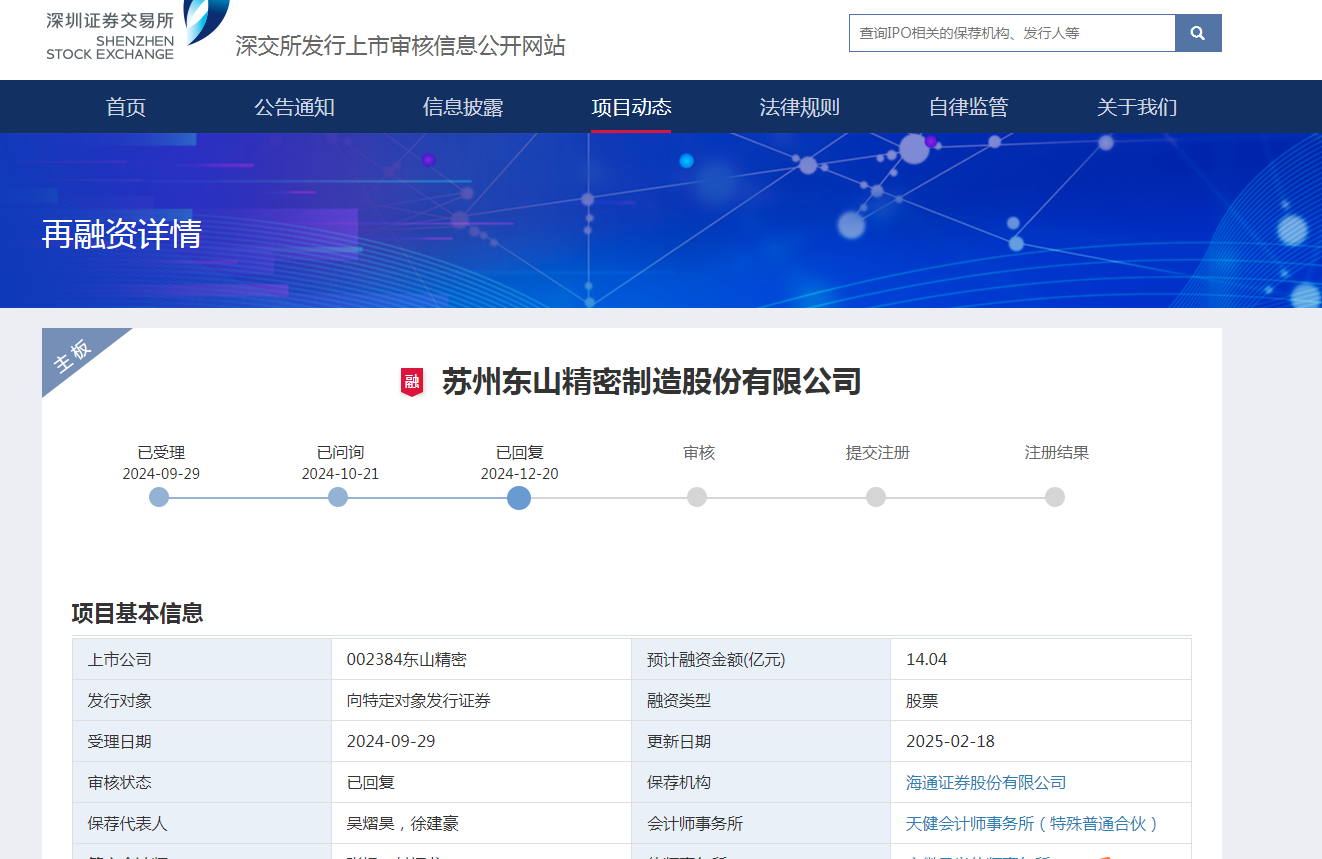Click the 2024-12-20 date under 已回复
This screenshot has width=1322, height=859.
coord(519,474)
